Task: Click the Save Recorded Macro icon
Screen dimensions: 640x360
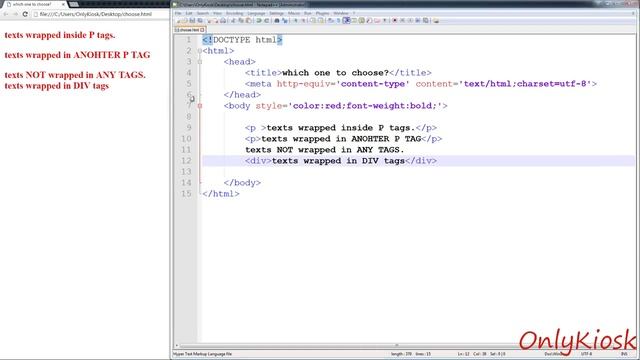Action: click(x=426, y=20)
